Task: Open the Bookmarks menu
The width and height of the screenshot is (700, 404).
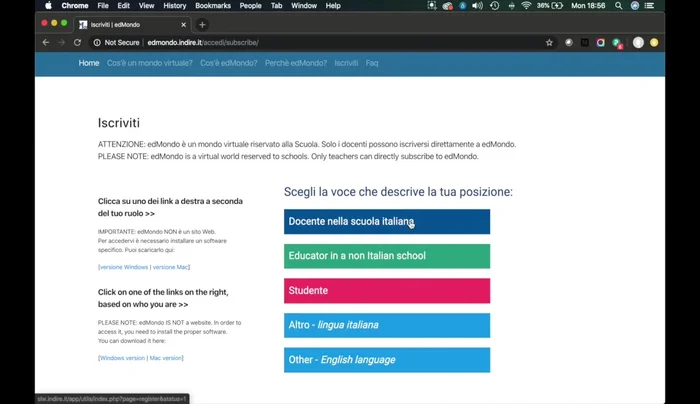Action: coord(213,6)
